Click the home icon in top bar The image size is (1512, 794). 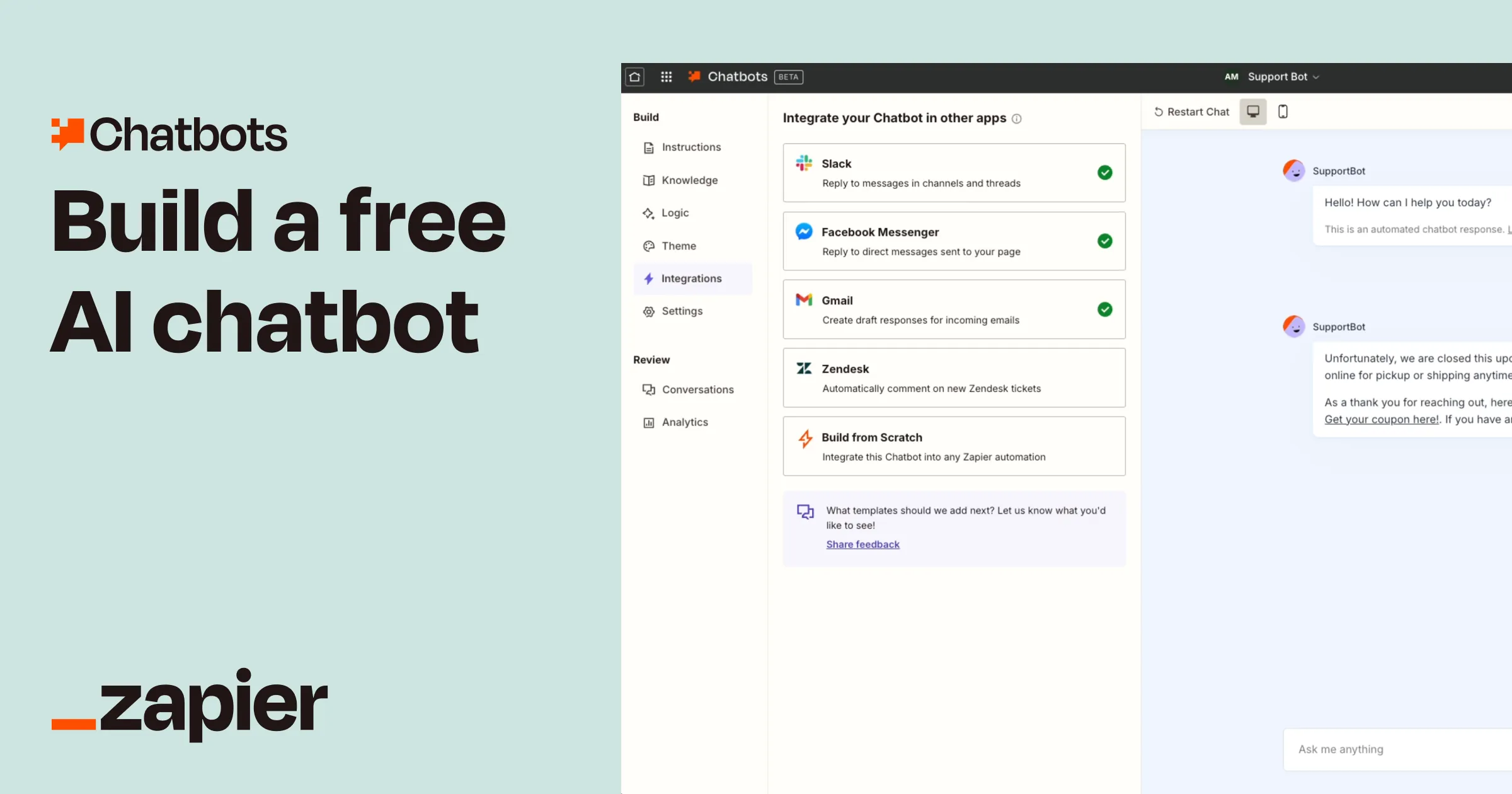[x=634, y=77]
